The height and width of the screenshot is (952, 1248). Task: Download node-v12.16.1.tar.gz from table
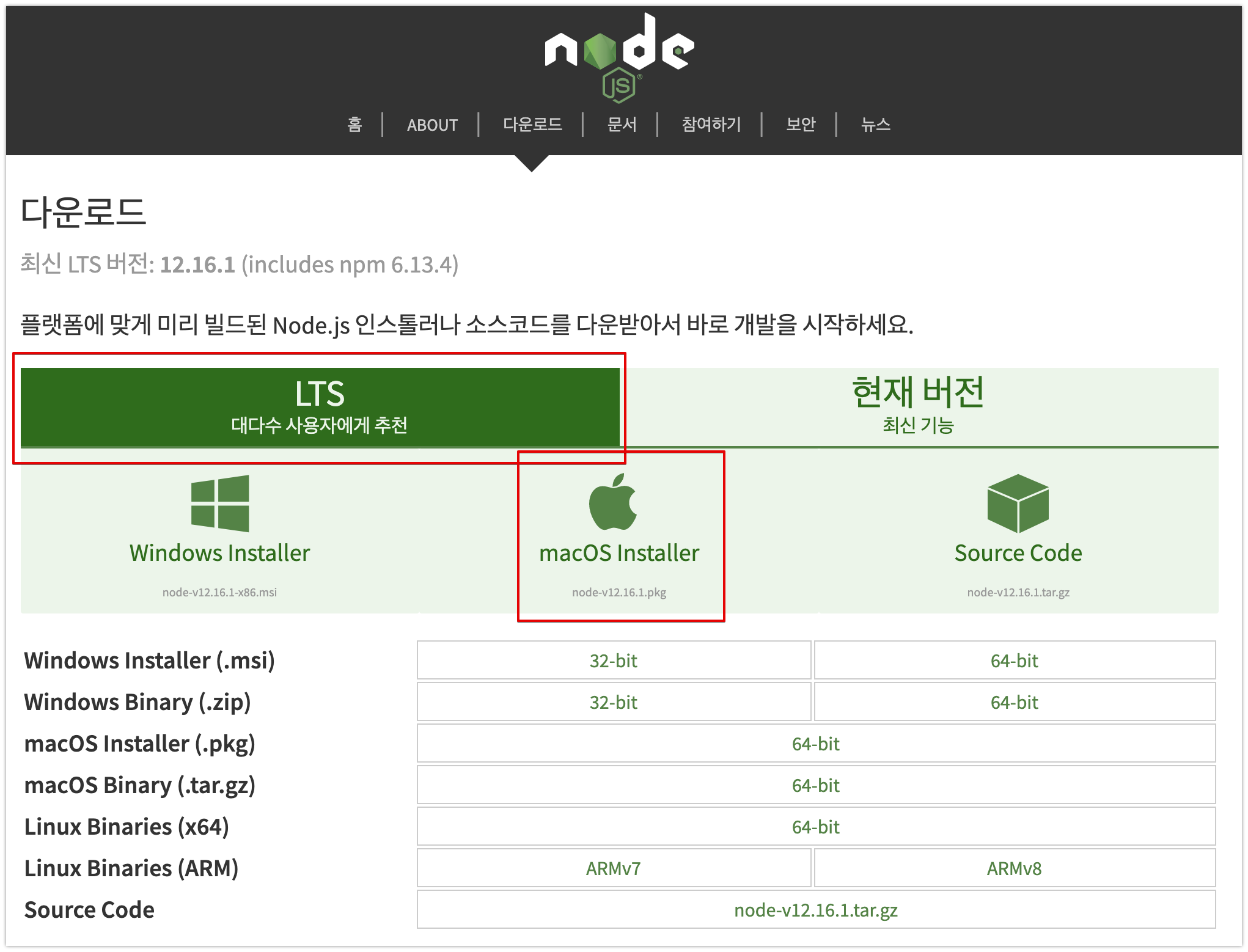pyautogui.click(x=816, y=910)
